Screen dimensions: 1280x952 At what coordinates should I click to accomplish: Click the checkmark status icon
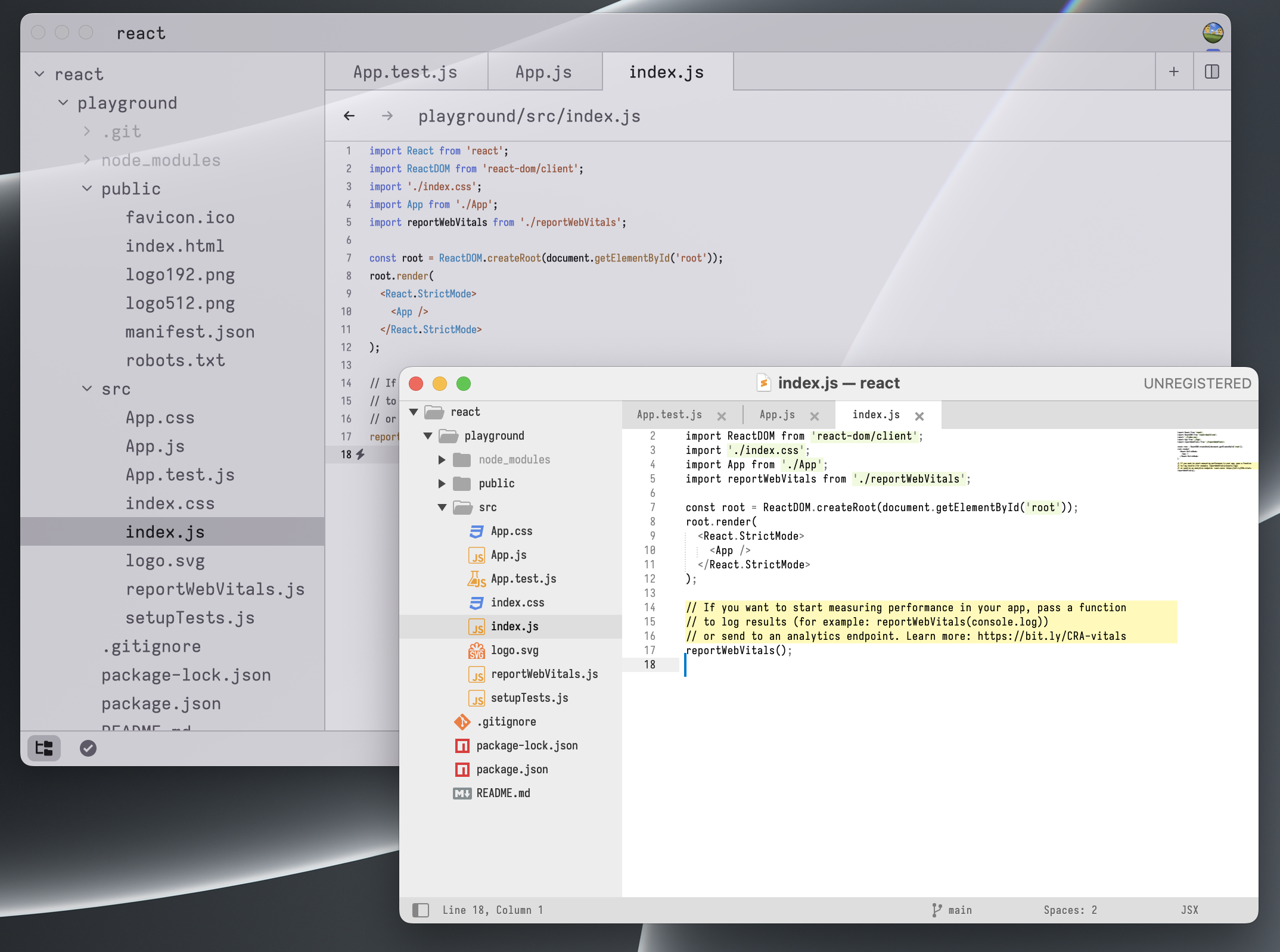(88, 748)
